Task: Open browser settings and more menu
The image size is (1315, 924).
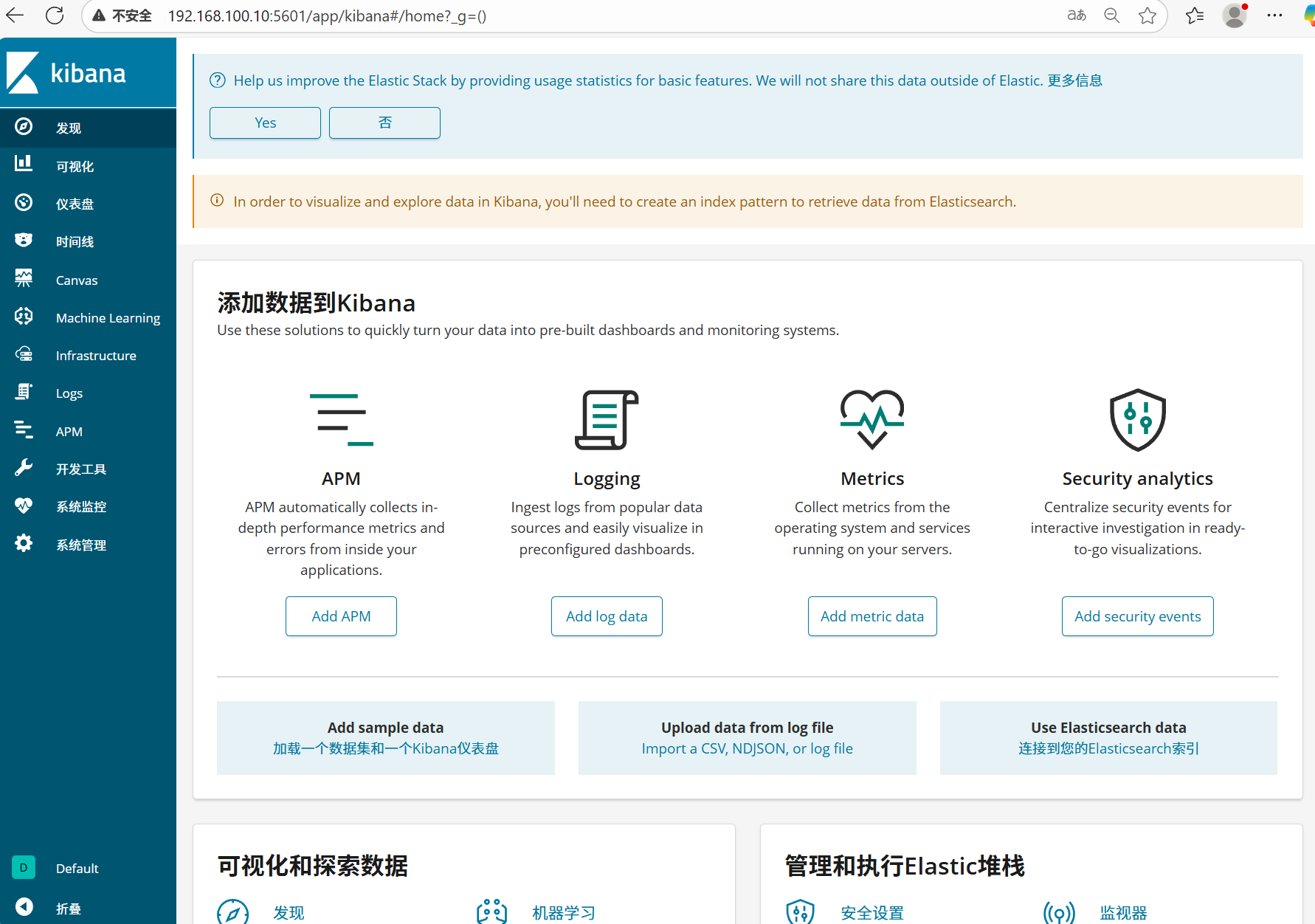Action: 1274,15
